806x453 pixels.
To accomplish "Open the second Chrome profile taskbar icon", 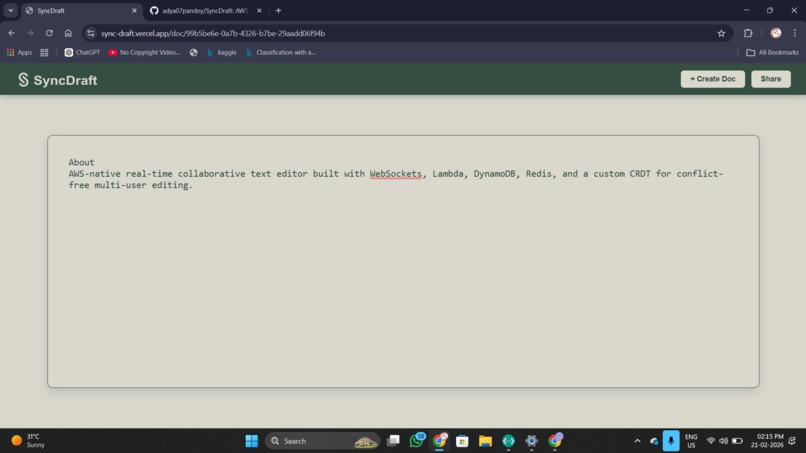I will [x=555, y=441].
